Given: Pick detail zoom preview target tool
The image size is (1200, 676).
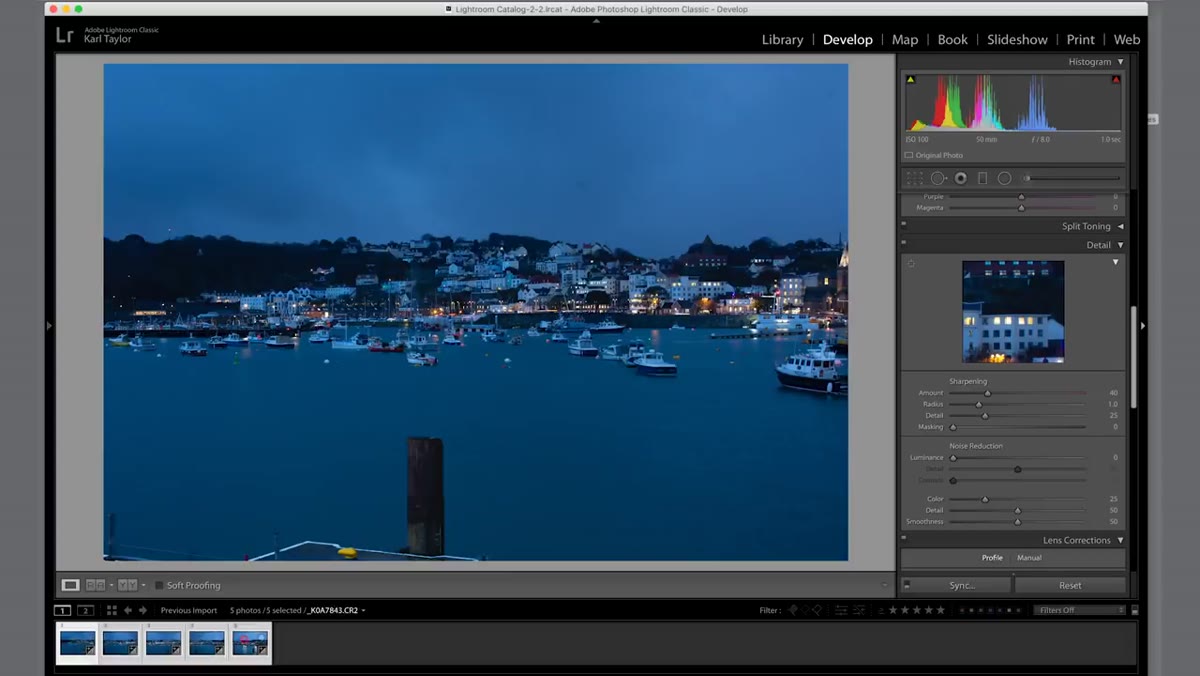Looking at the screenshot, I should 911,264.
